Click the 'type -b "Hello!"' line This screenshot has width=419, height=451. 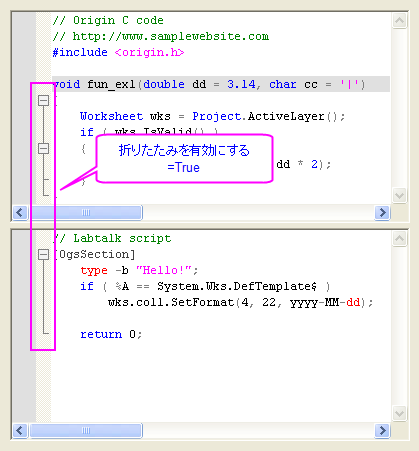(x=139, y=270)
